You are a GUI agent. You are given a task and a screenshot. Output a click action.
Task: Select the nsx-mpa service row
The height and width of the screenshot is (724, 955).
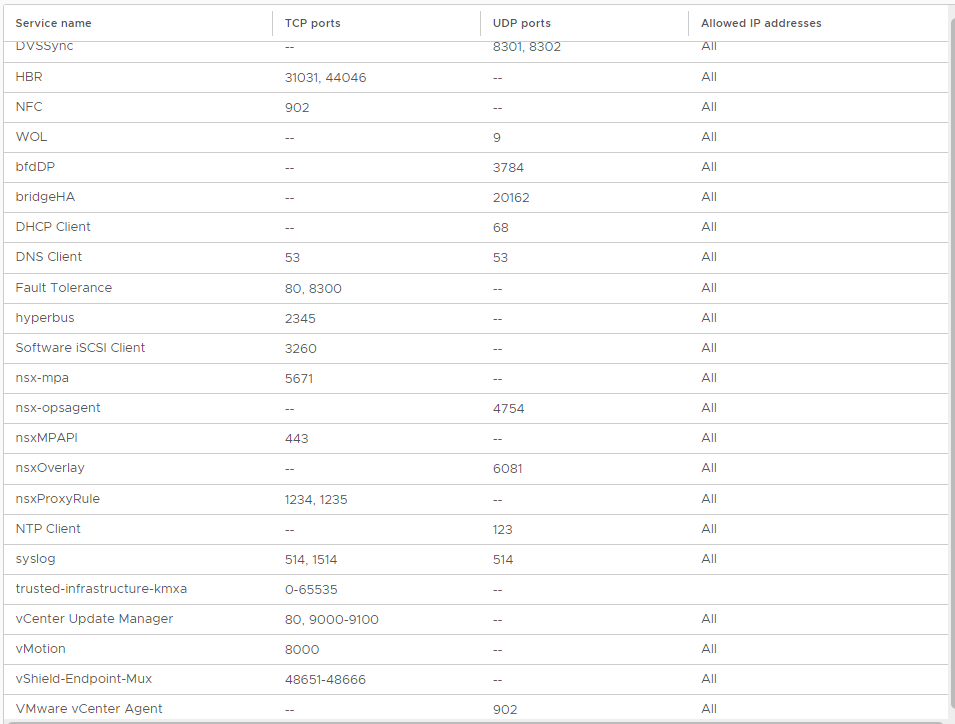point(476,378)
